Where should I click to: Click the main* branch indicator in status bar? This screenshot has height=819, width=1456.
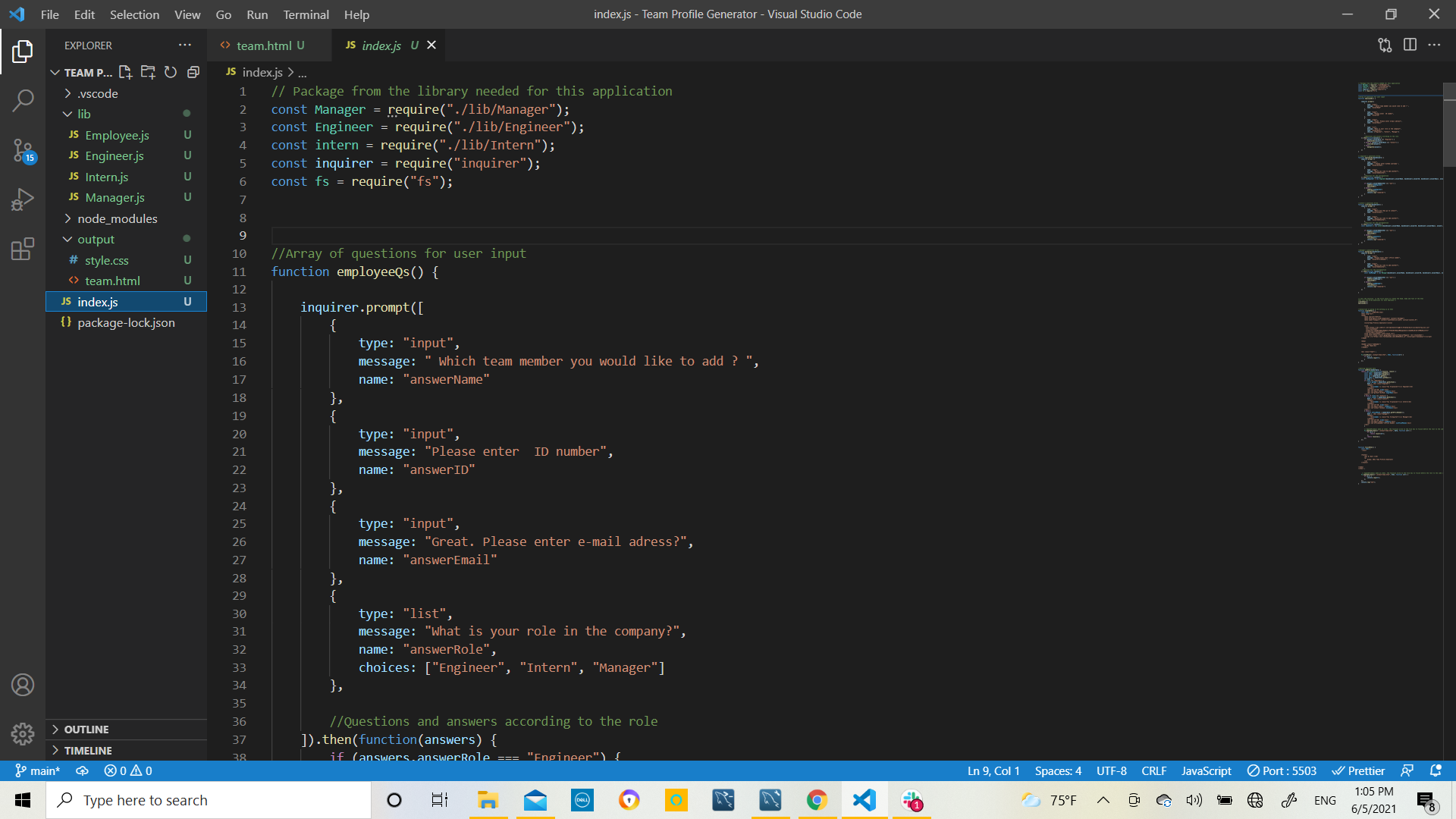(37, 770)
